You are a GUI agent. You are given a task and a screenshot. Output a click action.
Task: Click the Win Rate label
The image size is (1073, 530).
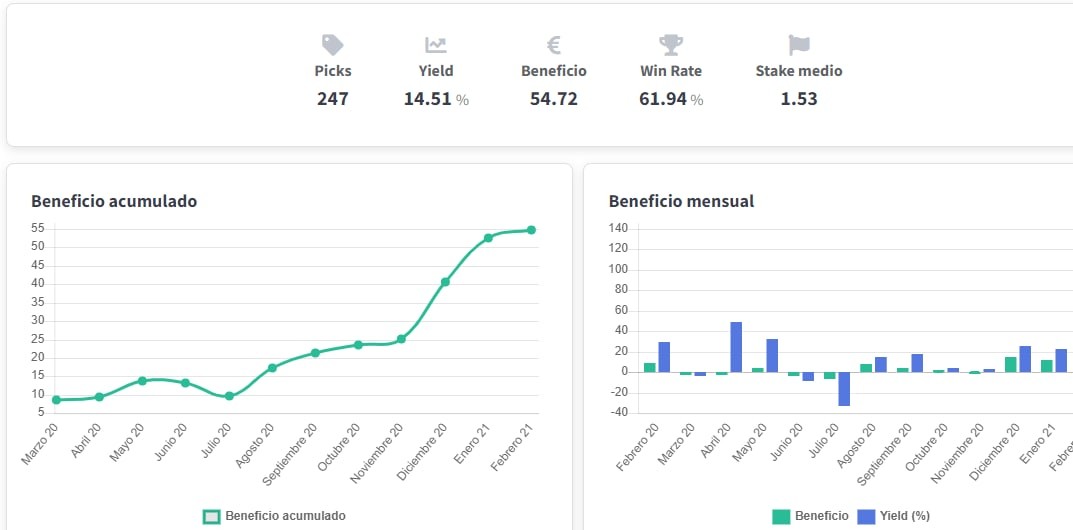[x=671, y=70]
